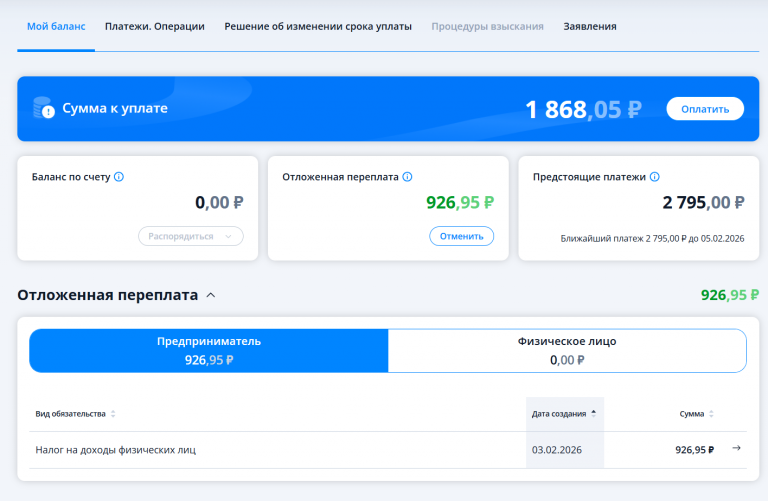Click the Сумма к уплате heading
Image resolution: width=768 pixels, height=501 pixels.
click(x=115, y=108)
